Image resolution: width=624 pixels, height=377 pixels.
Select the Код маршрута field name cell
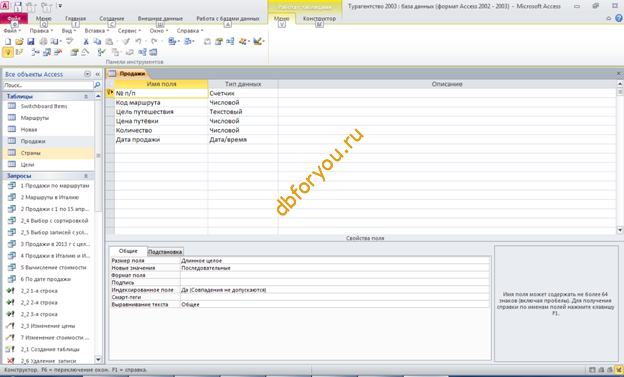[161, 102]
